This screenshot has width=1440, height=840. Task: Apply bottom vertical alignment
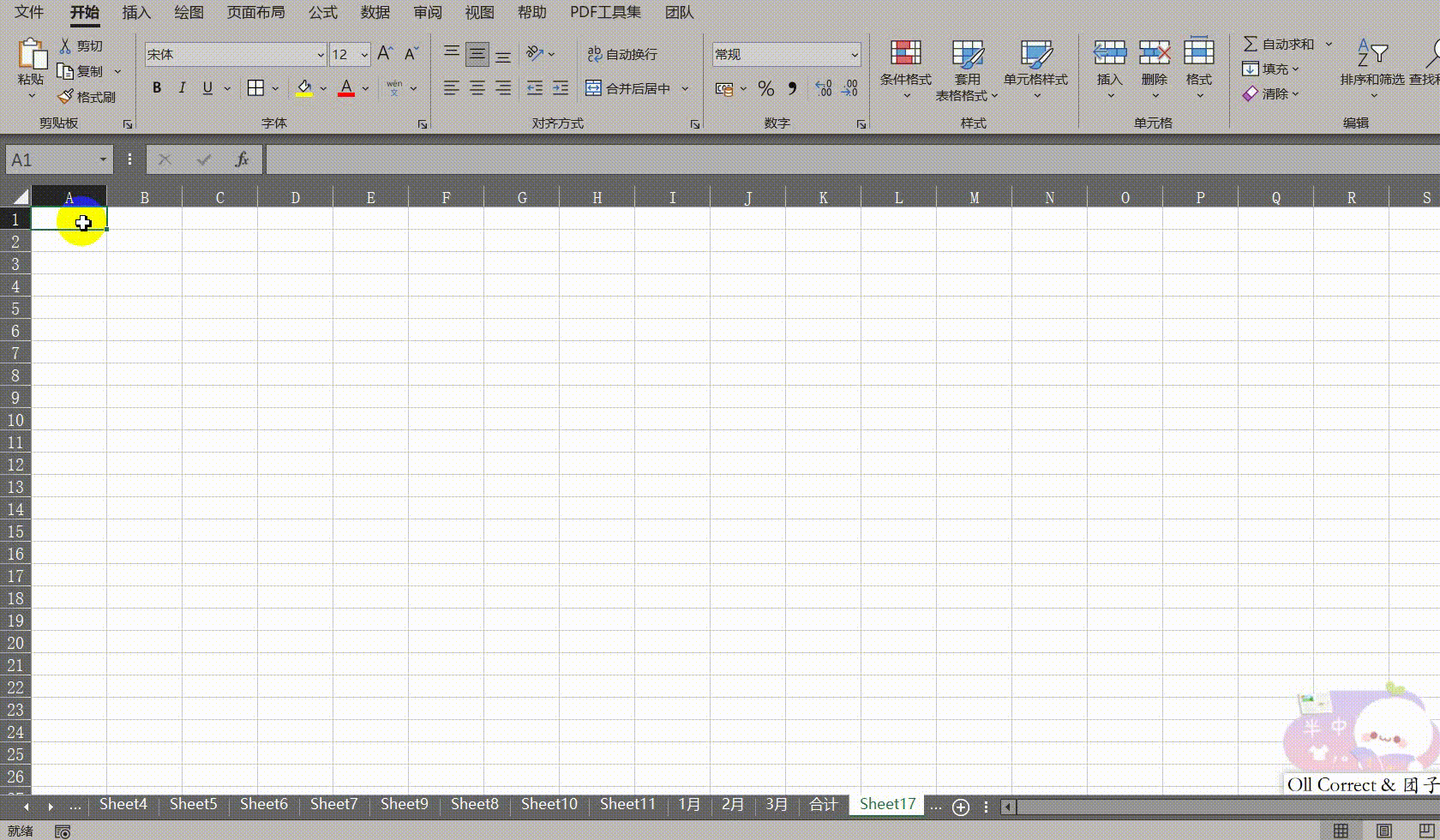click(x=503, y=54)
